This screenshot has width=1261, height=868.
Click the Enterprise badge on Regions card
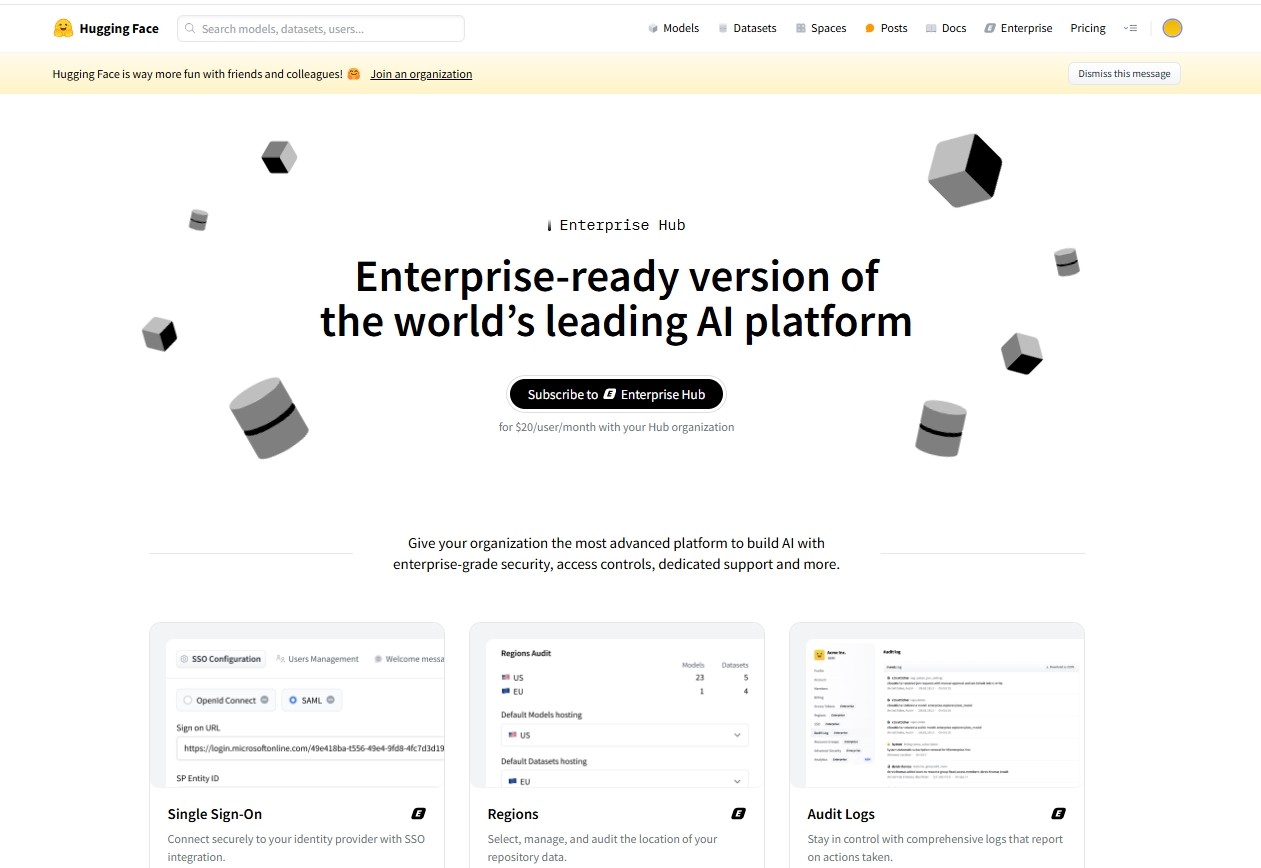pyautogui.click(x=739, y=814)
